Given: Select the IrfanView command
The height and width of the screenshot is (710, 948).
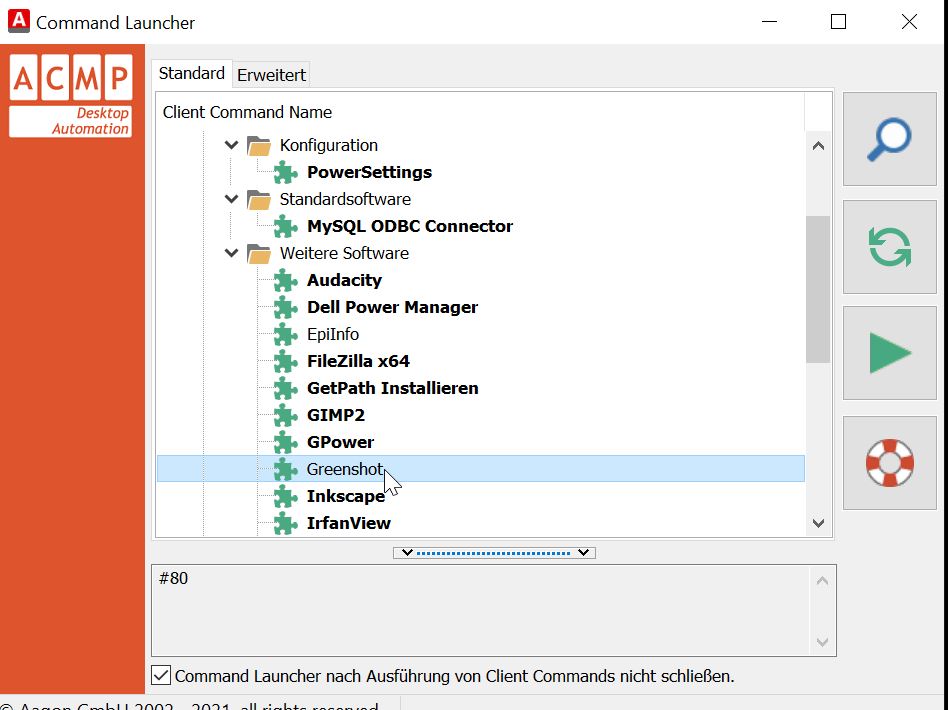Looking at the screenshot, I should pos(349,524).
